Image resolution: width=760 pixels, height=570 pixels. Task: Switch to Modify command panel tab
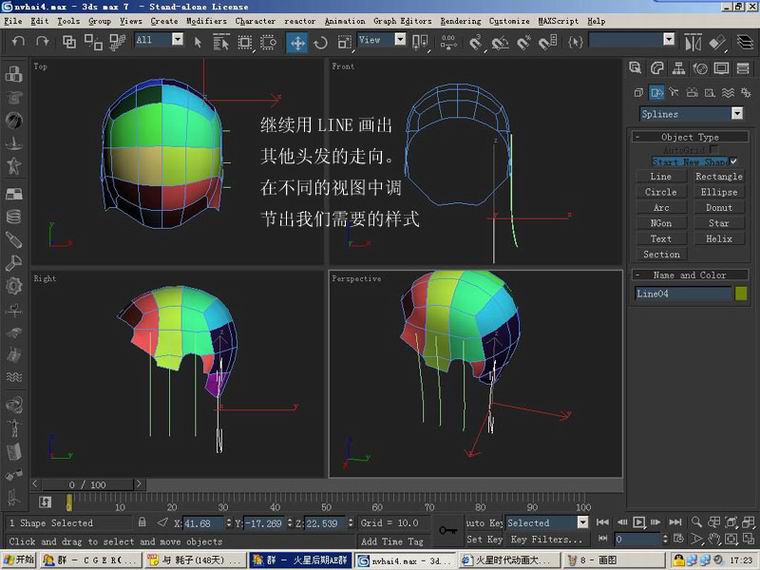(657, 68)
